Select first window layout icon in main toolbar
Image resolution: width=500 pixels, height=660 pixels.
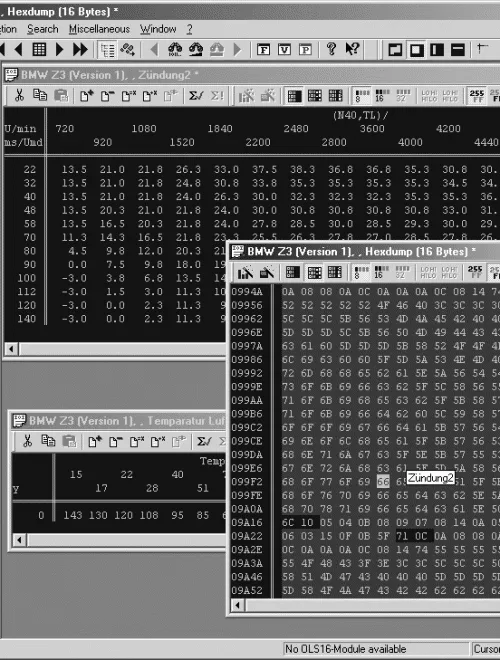click(395, 50)
